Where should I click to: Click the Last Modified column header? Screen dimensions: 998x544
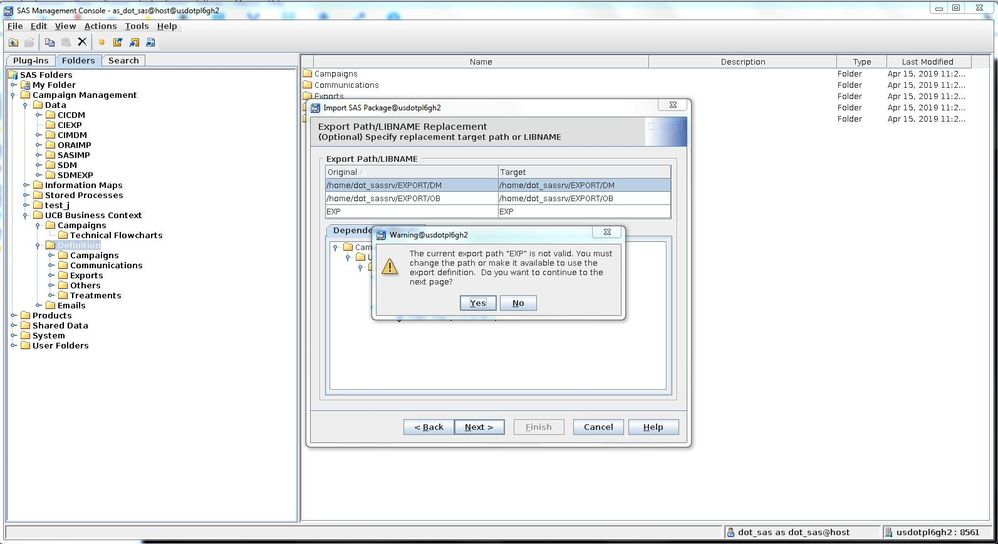(x=927, y=62)
